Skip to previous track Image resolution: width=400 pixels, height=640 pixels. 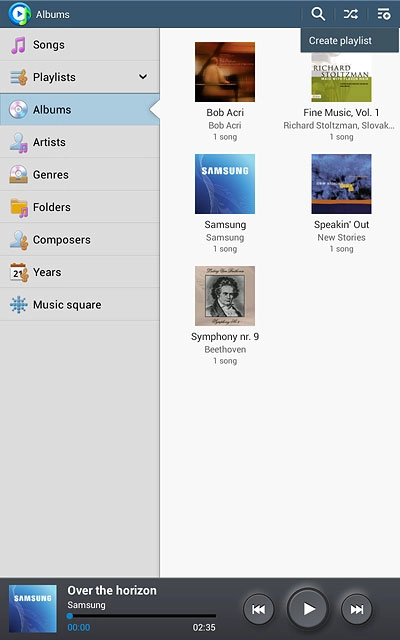tap(258, 609)
